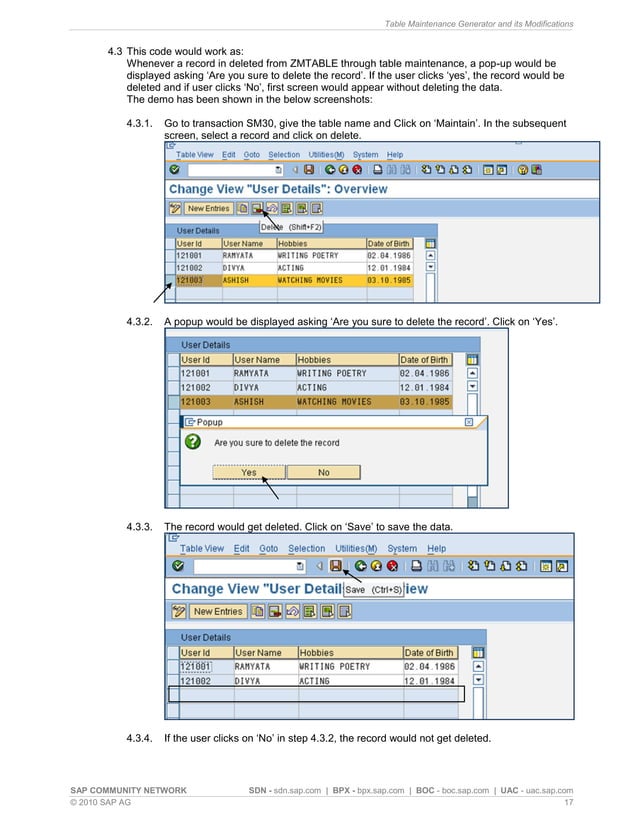Viewport: 638px width, 826px height.
Task: Click 'WRITING POETRY' cell in step 4.3.3 table
Action: [351, 667]
